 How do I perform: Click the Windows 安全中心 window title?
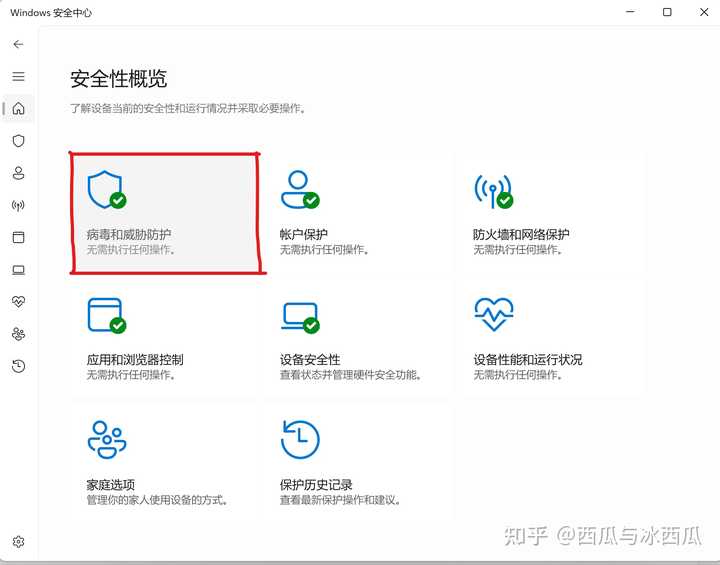[x=51, y=12]
